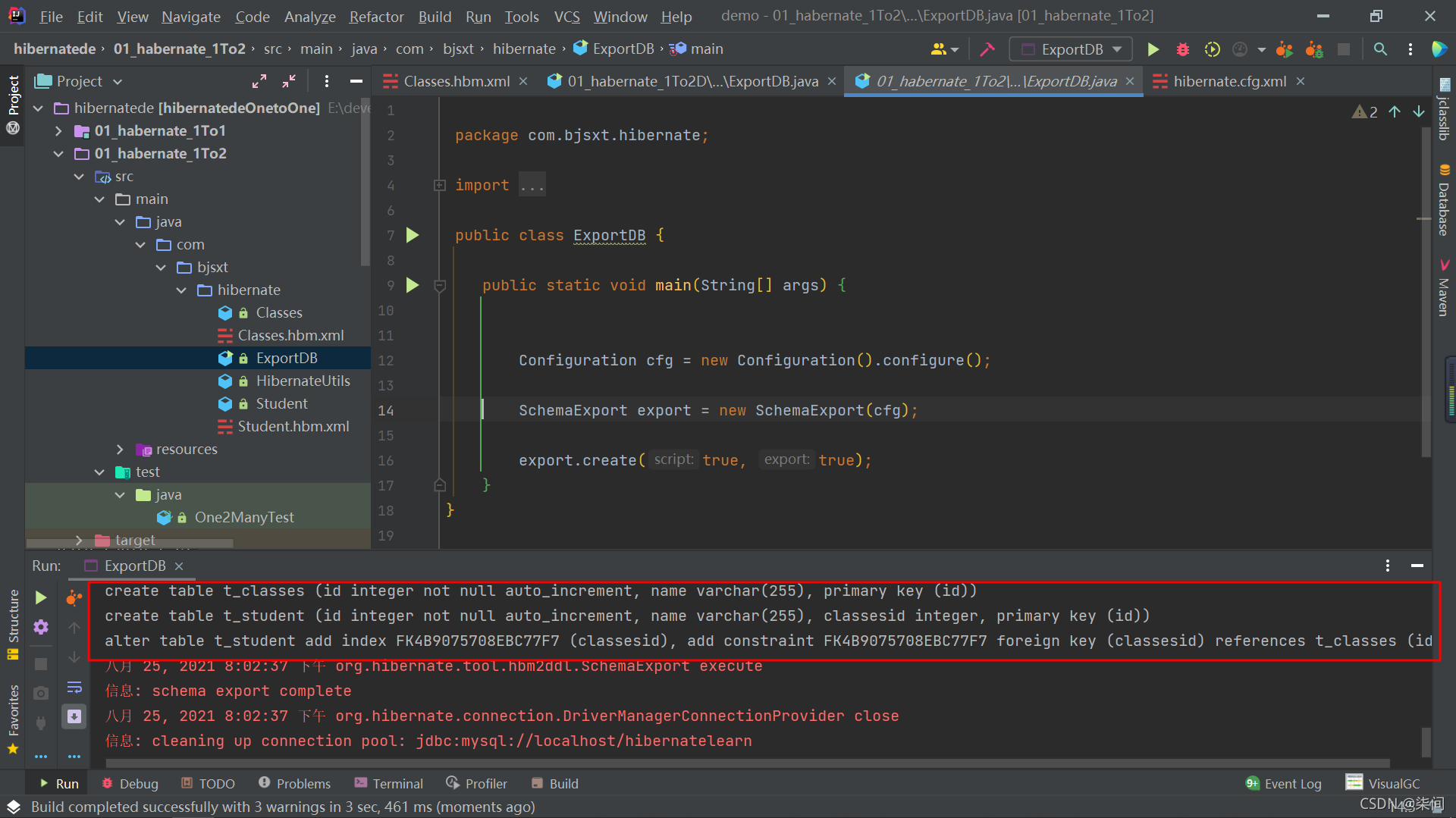Hide the Run tool window

tap(1417, 566)
